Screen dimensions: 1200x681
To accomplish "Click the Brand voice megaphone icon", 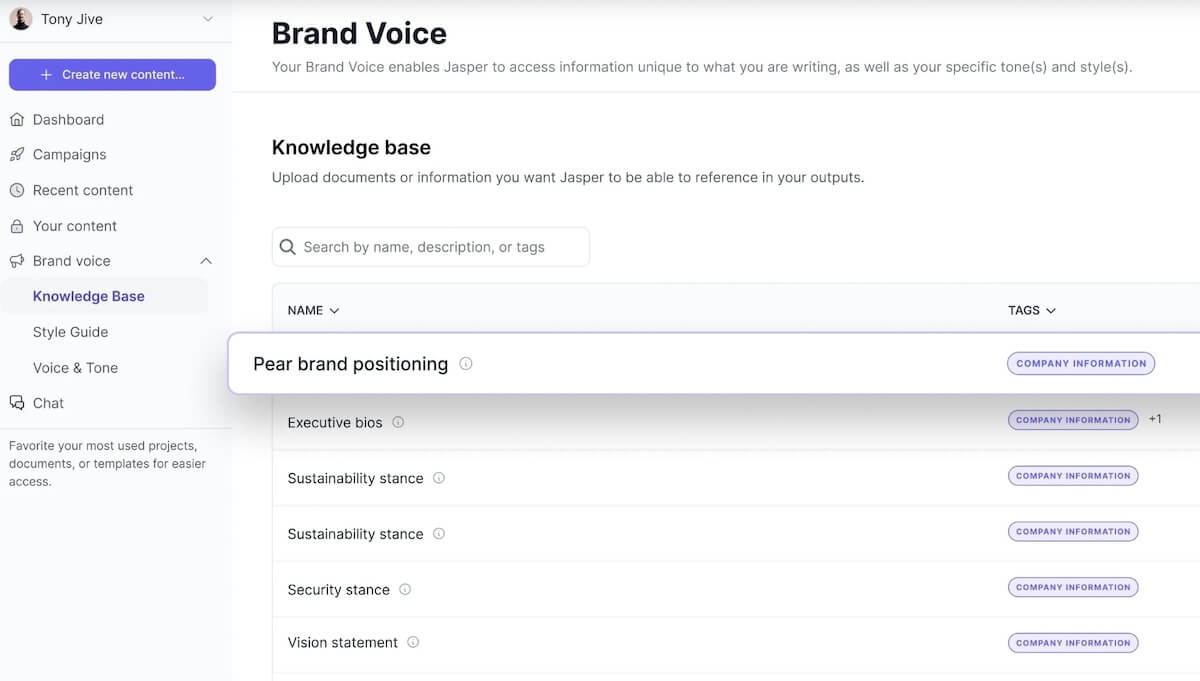I will [17, 261].
